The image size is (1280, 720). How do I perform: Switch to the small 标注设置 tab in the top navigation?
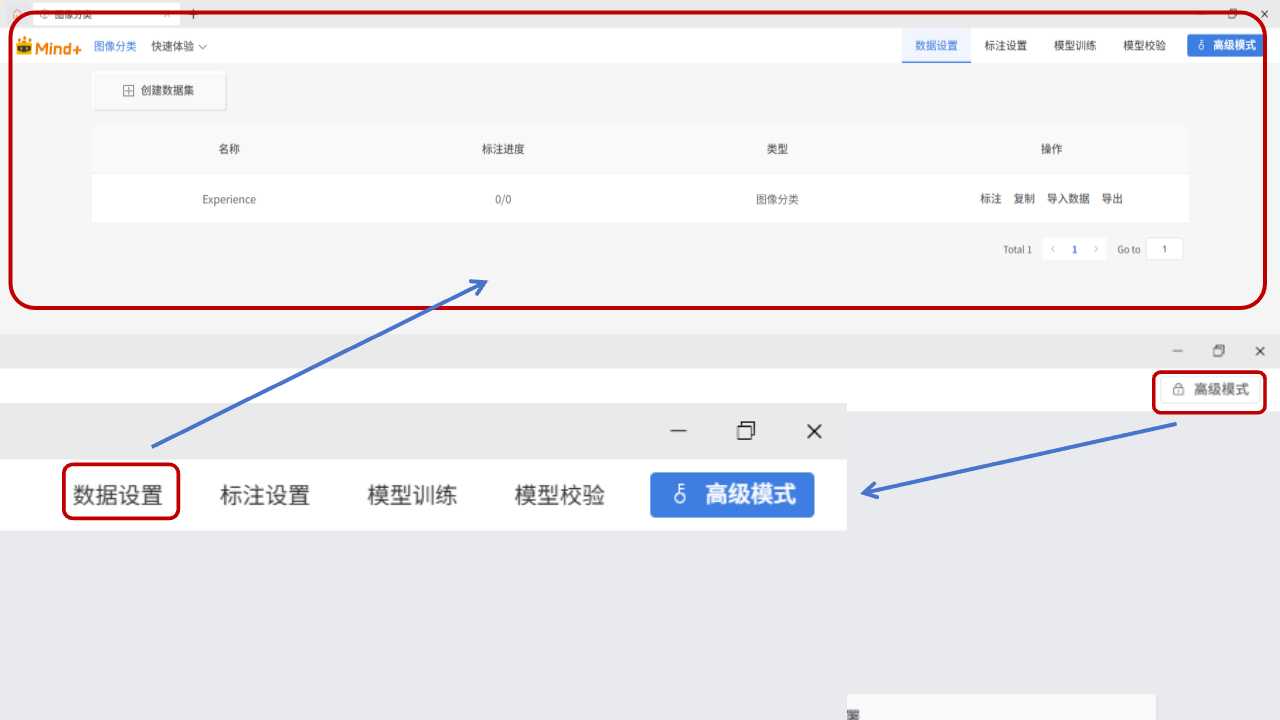[x=1005, y=46]
